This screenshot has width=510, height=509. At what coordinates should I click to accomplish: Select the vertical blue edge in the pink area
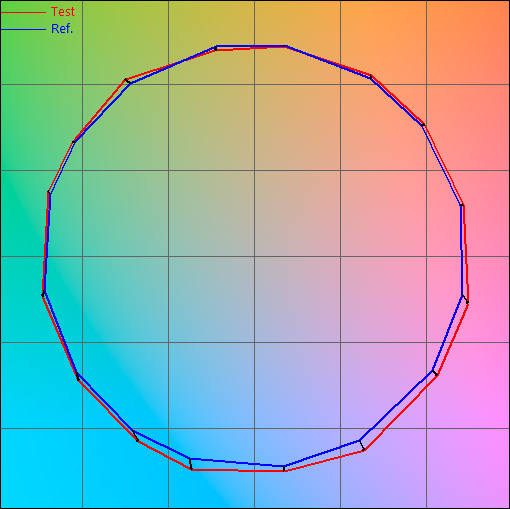[x=462, y=250]
